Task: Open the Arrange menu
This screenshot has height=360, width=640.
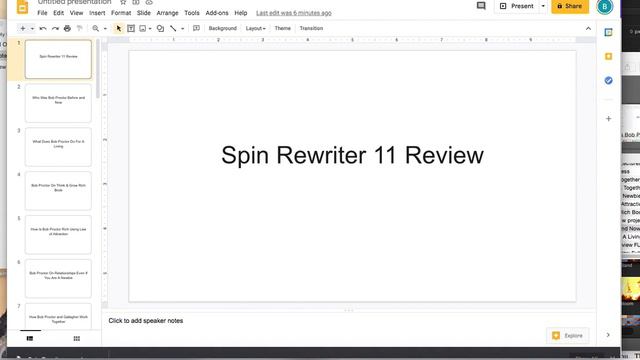Action: click(x=167, y=13)
